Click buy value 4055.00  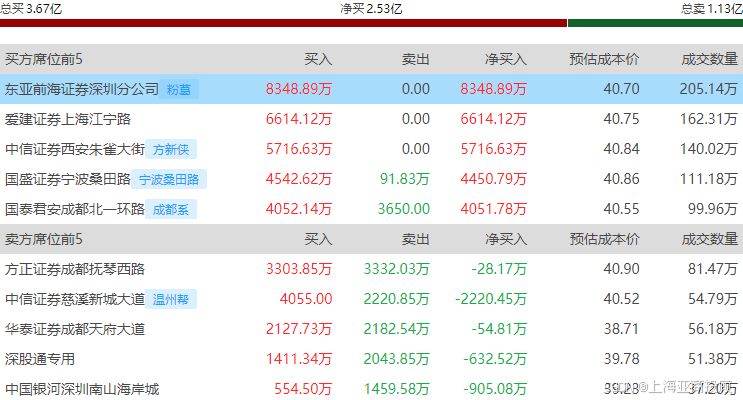pos(306,299)
